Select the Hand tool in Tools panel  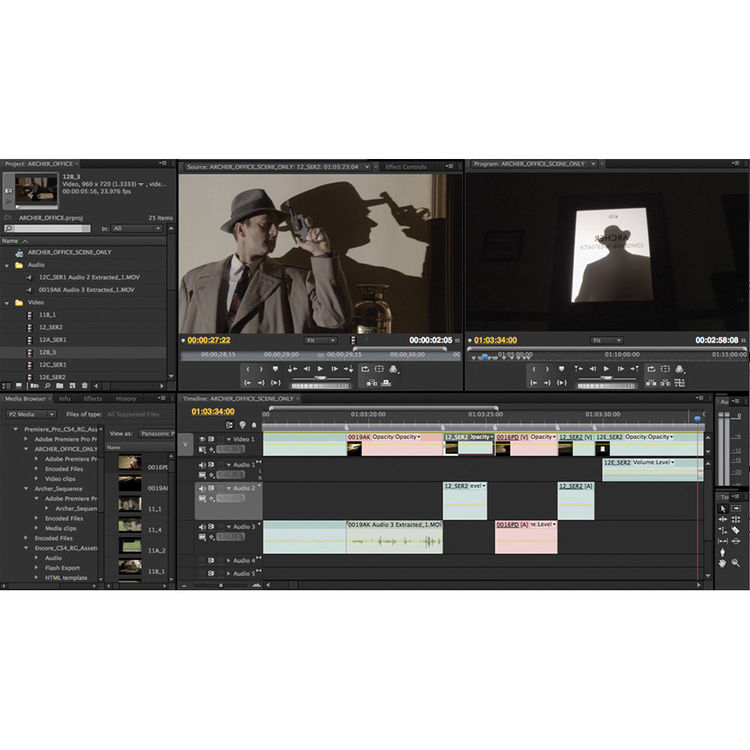[723, 563]
